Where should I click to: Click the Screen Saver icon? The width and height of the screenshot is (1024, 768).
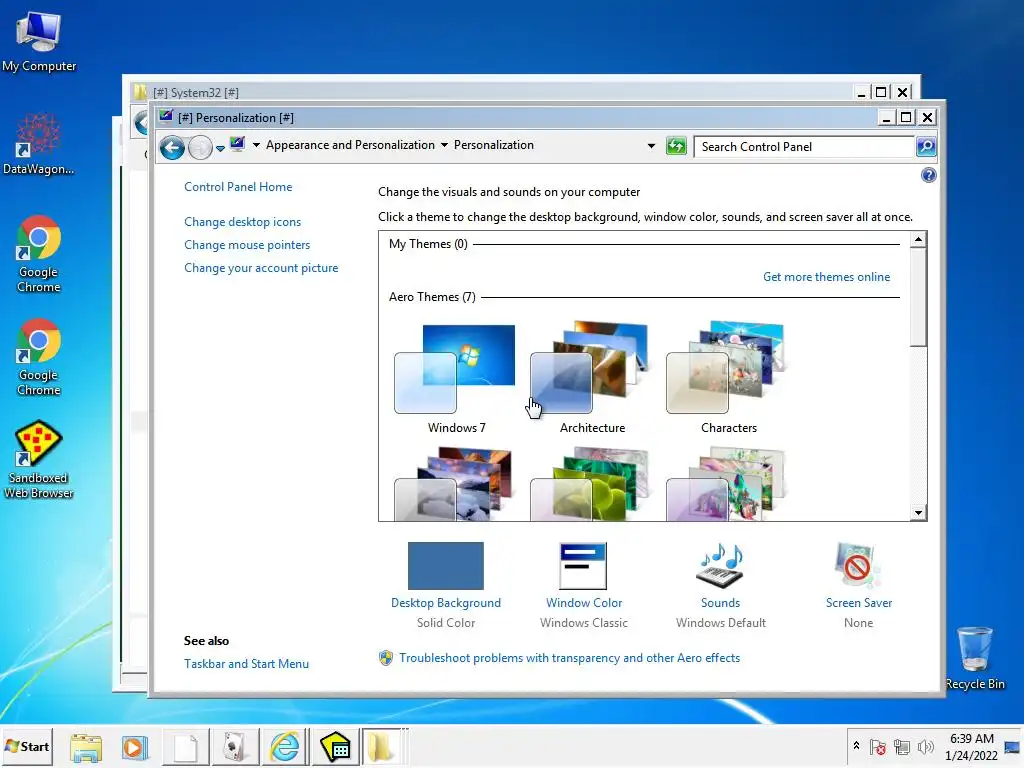[857, 566]
